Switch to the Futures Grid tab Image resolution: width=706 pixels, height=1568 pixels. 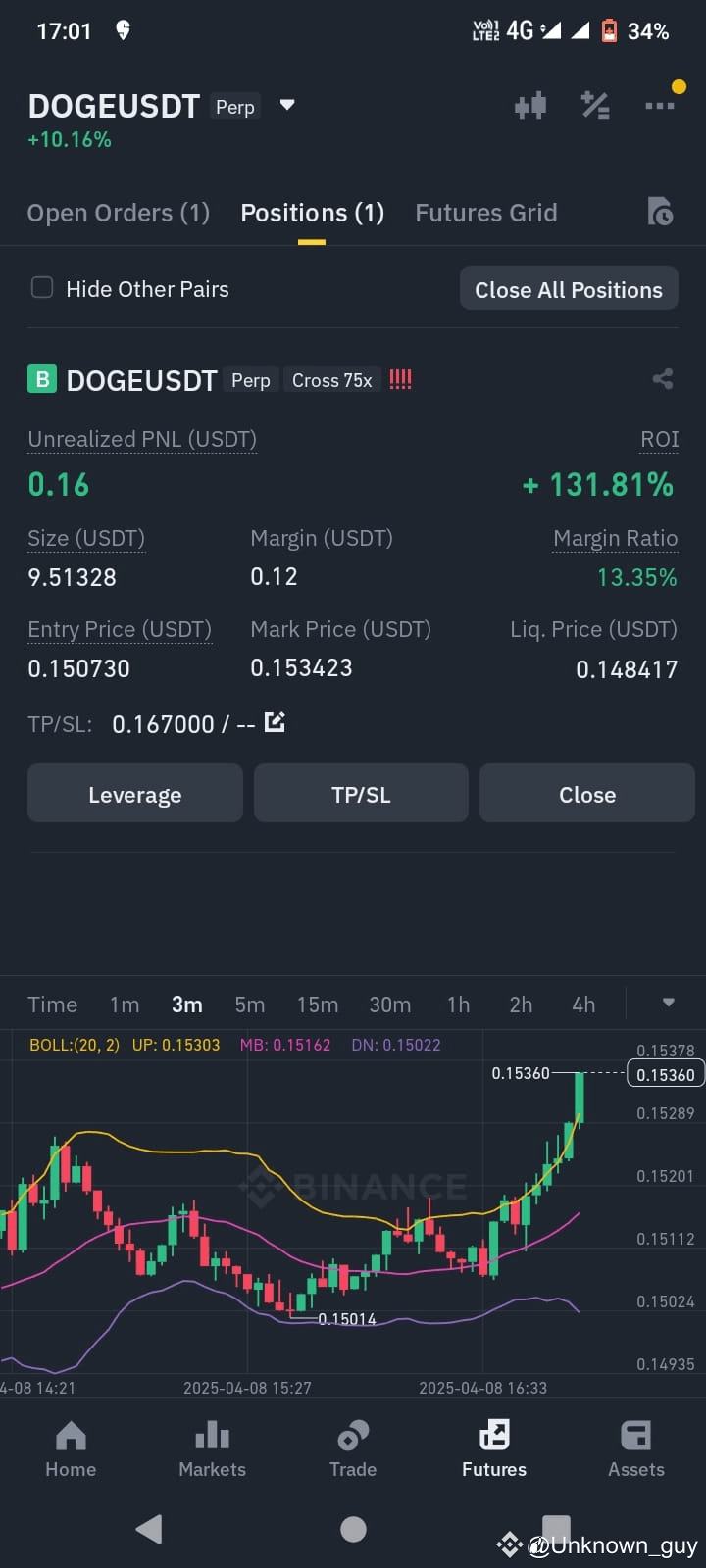(x=486, y=213)
